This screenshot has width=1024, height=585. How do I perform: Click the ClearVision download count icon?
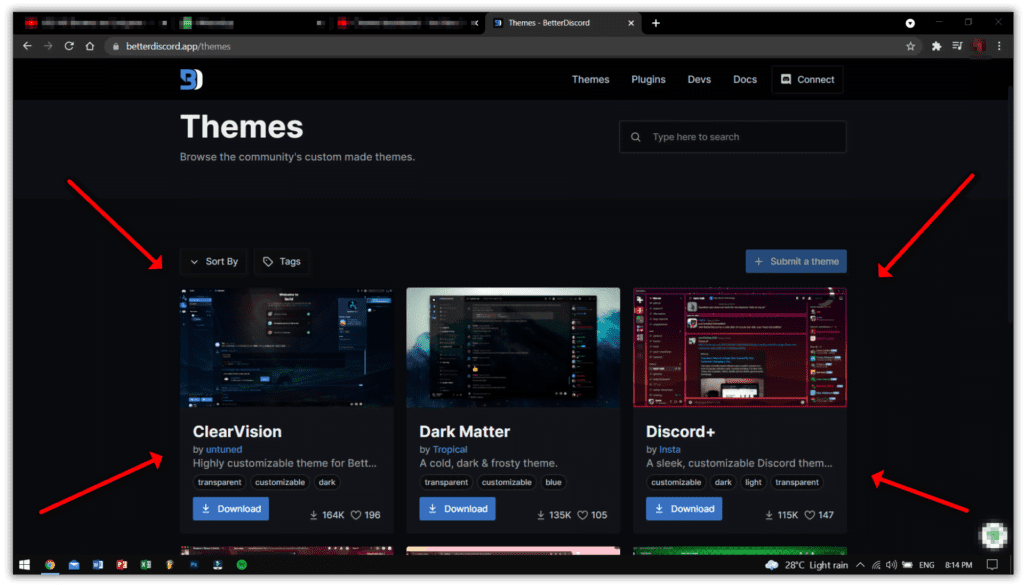(313, 515)
